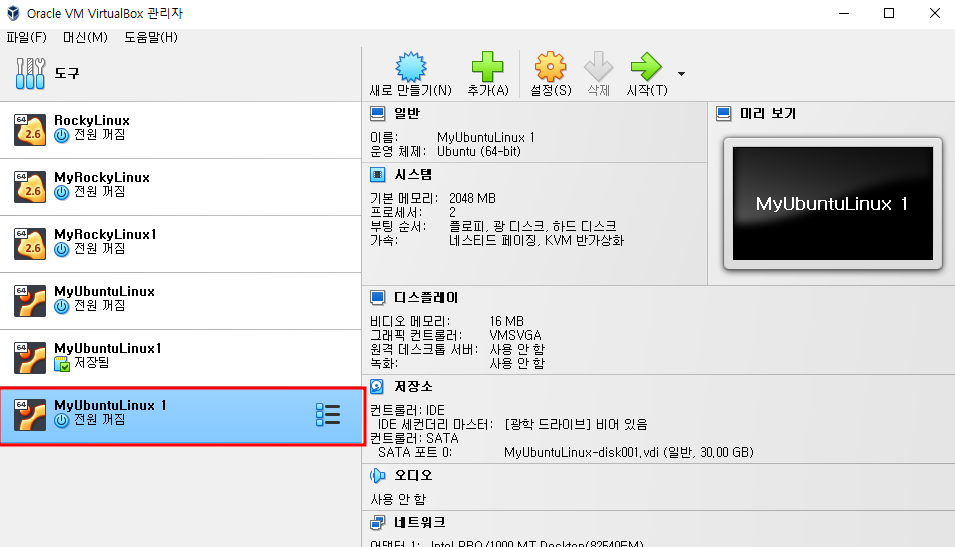The height and width of the screenshot is (547, 955).
Task: Click the 일반 section monitor icon
Action: (x=378, y=113)
